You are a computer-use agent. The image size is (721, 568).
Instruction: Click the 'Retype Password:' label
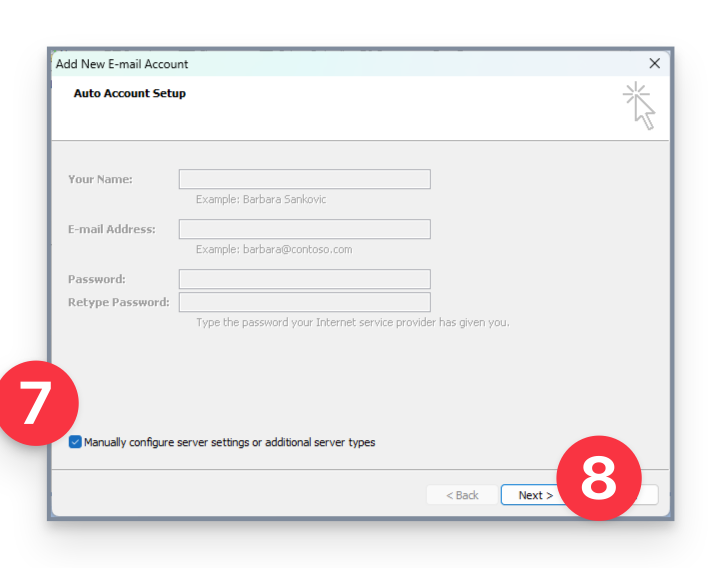[x=118, y=302]
